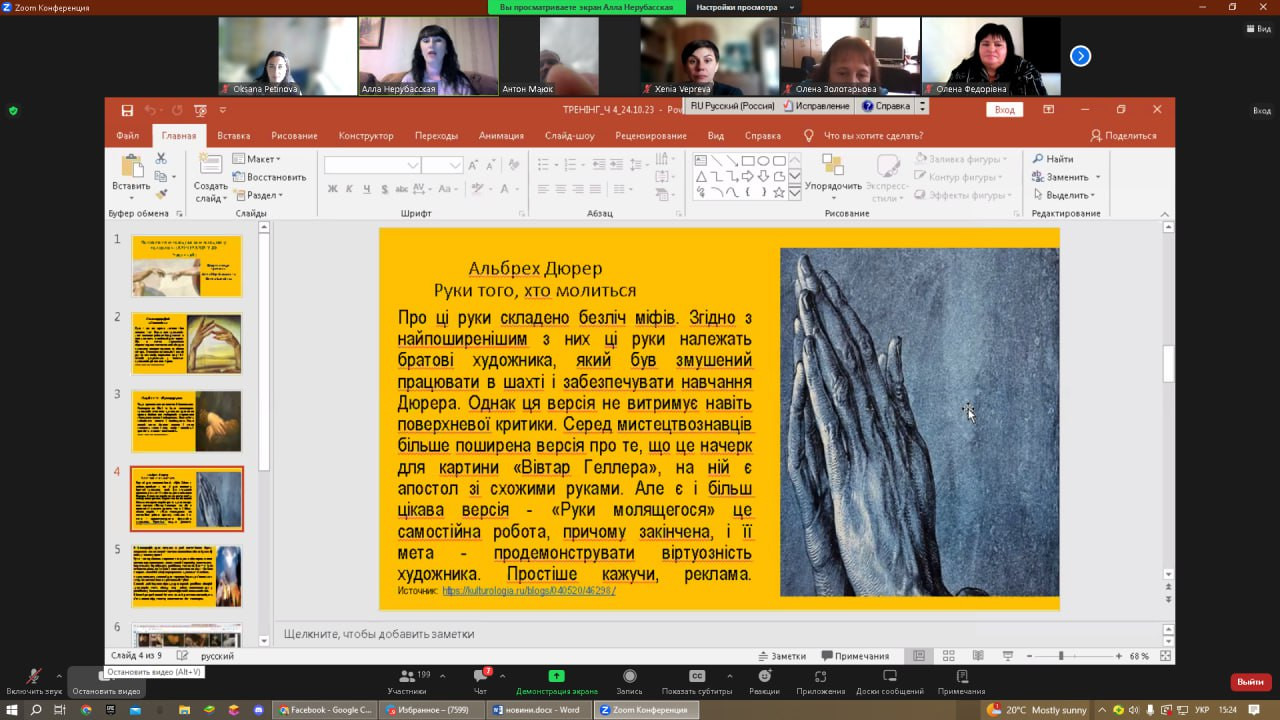Open the Анимация ribbon tab
Viewport: 1280px width, 720px height.
pyautogui.click(x=500, y=135)
